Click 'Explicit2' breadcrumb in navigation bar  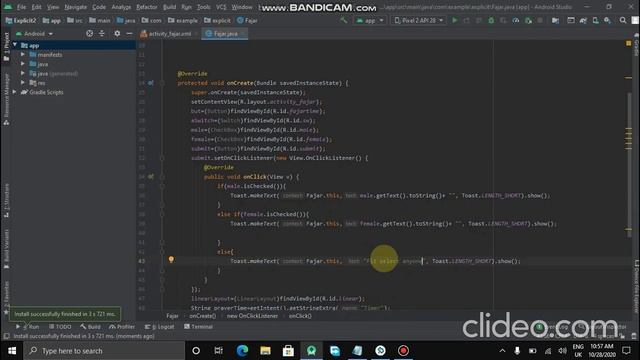[x=21, y=20]
